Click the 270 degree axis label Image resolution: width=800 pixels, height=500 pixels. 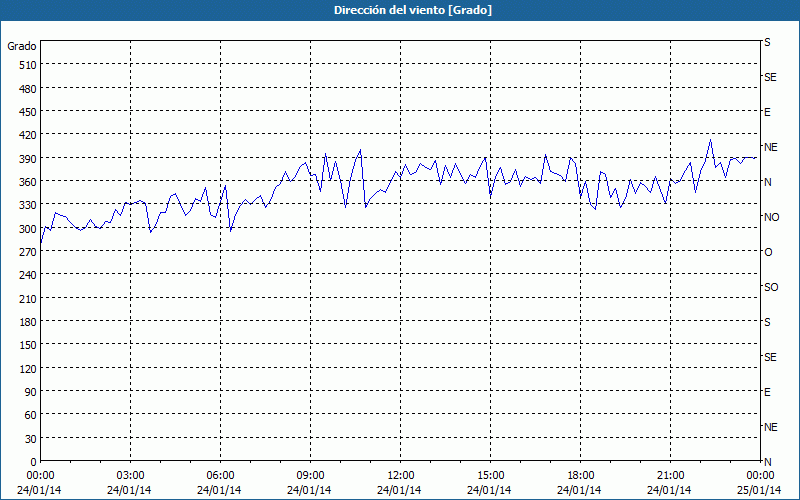click(28, 252)
